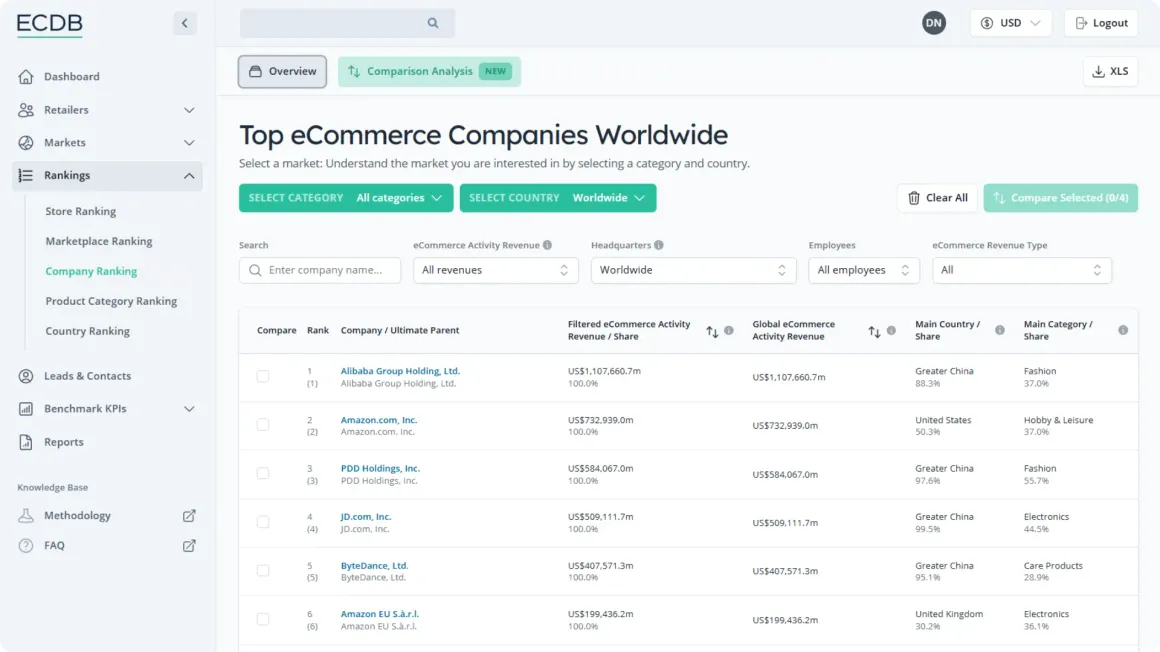Open Marketplace Ranking in sidebar

click(98, 241)
